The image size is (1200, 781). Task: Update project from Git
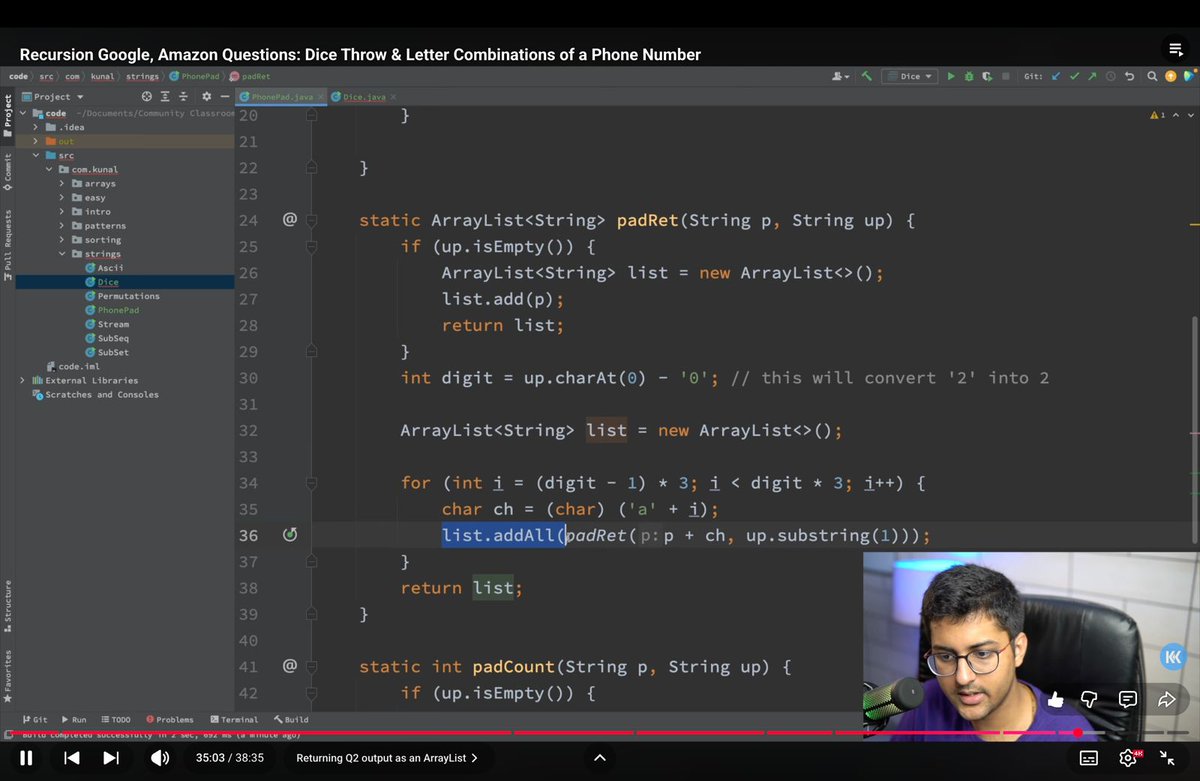[1056, 76]
